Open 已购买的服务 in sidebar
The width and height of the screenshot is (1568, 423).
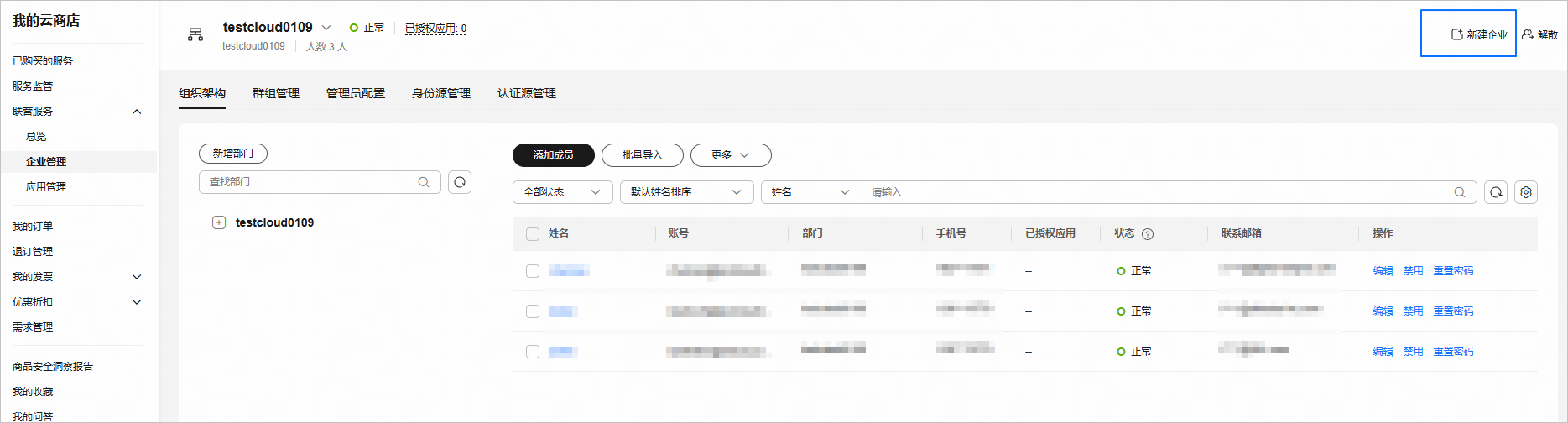43,61
